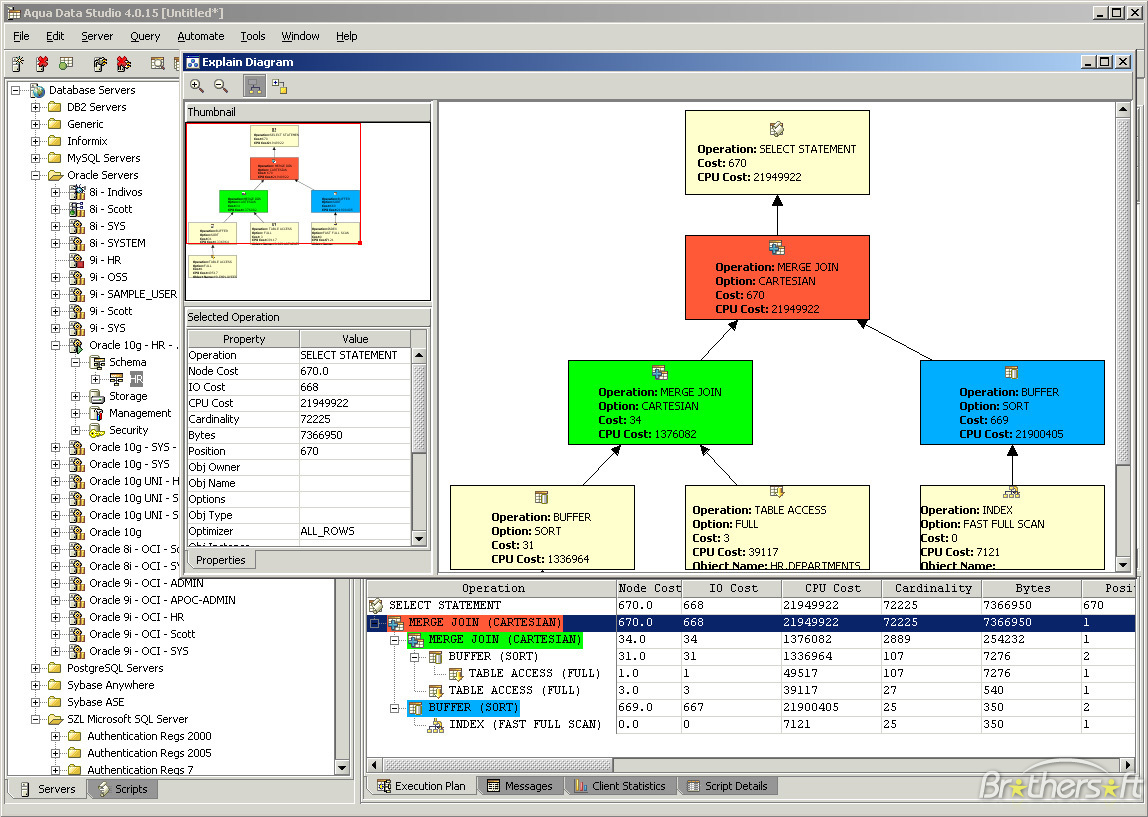This screenshot has width=1148, height=817.
Task: Click the icon in the green MERGE JOIN node
Action: (660, 373)
